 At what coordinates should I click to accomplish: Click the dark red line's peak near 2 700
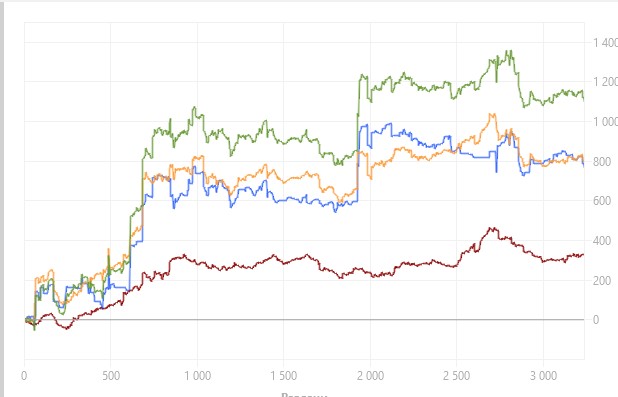tap(491, 229)
